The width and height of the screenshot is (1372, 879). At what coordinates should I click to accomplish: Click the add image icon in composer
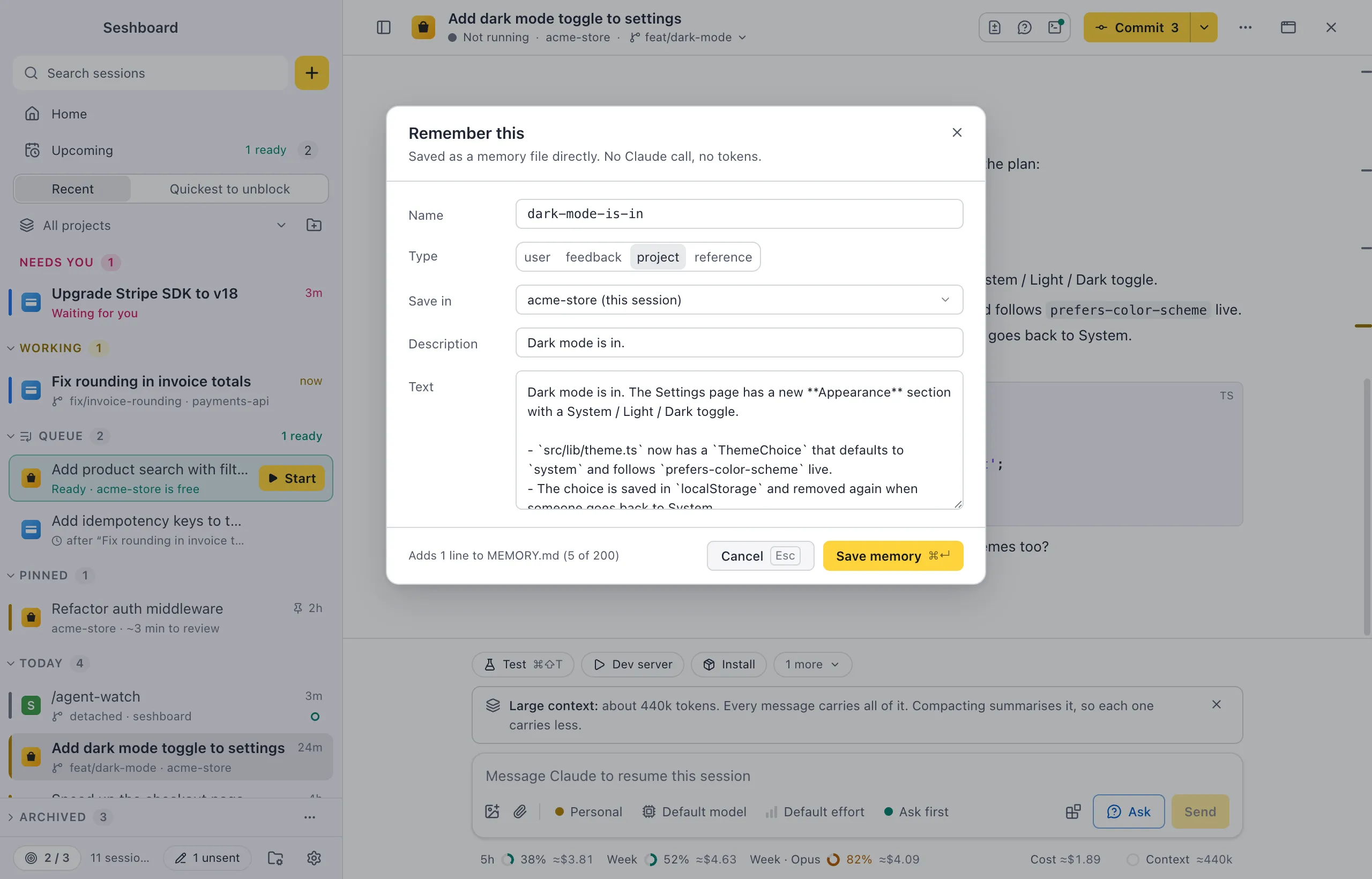(492, 811)
